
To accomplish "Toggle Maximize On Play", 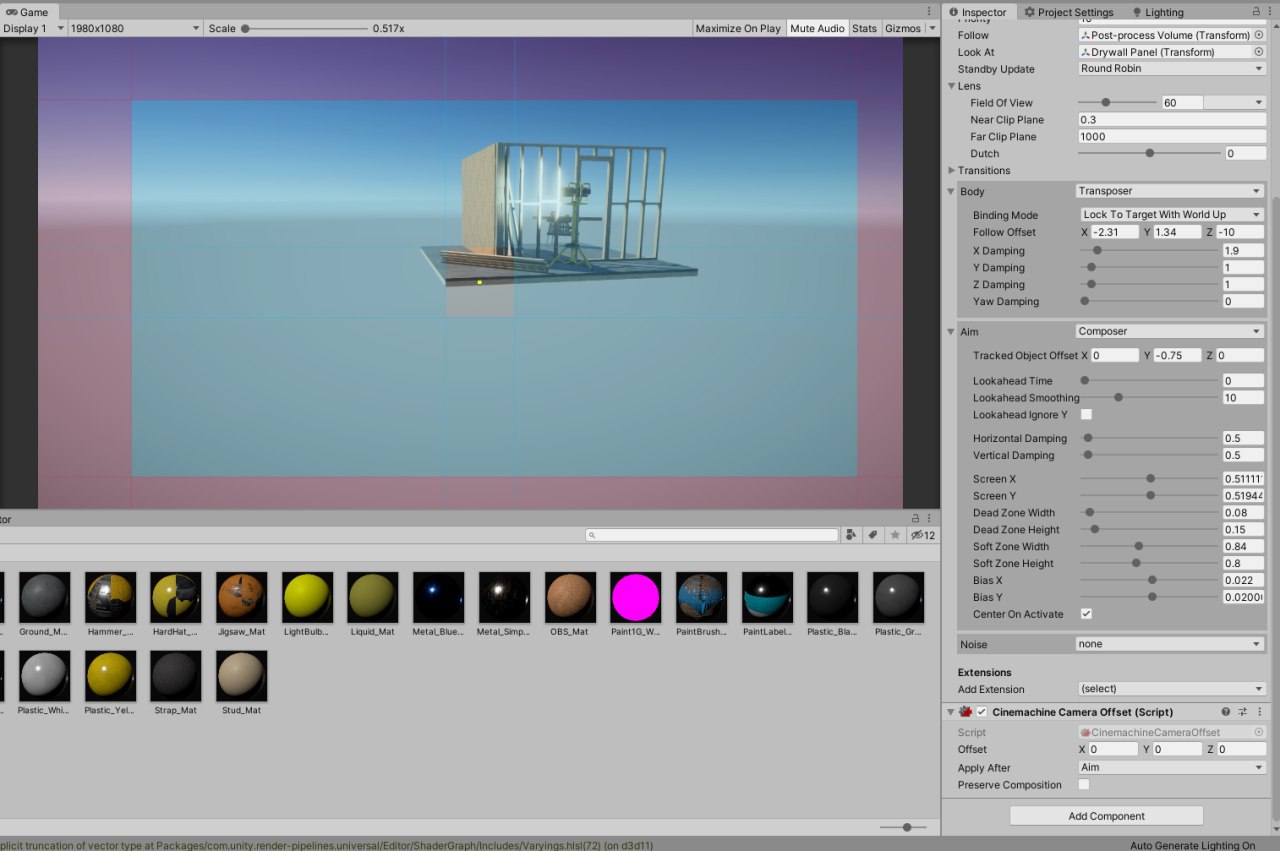I will coord(738,28).
